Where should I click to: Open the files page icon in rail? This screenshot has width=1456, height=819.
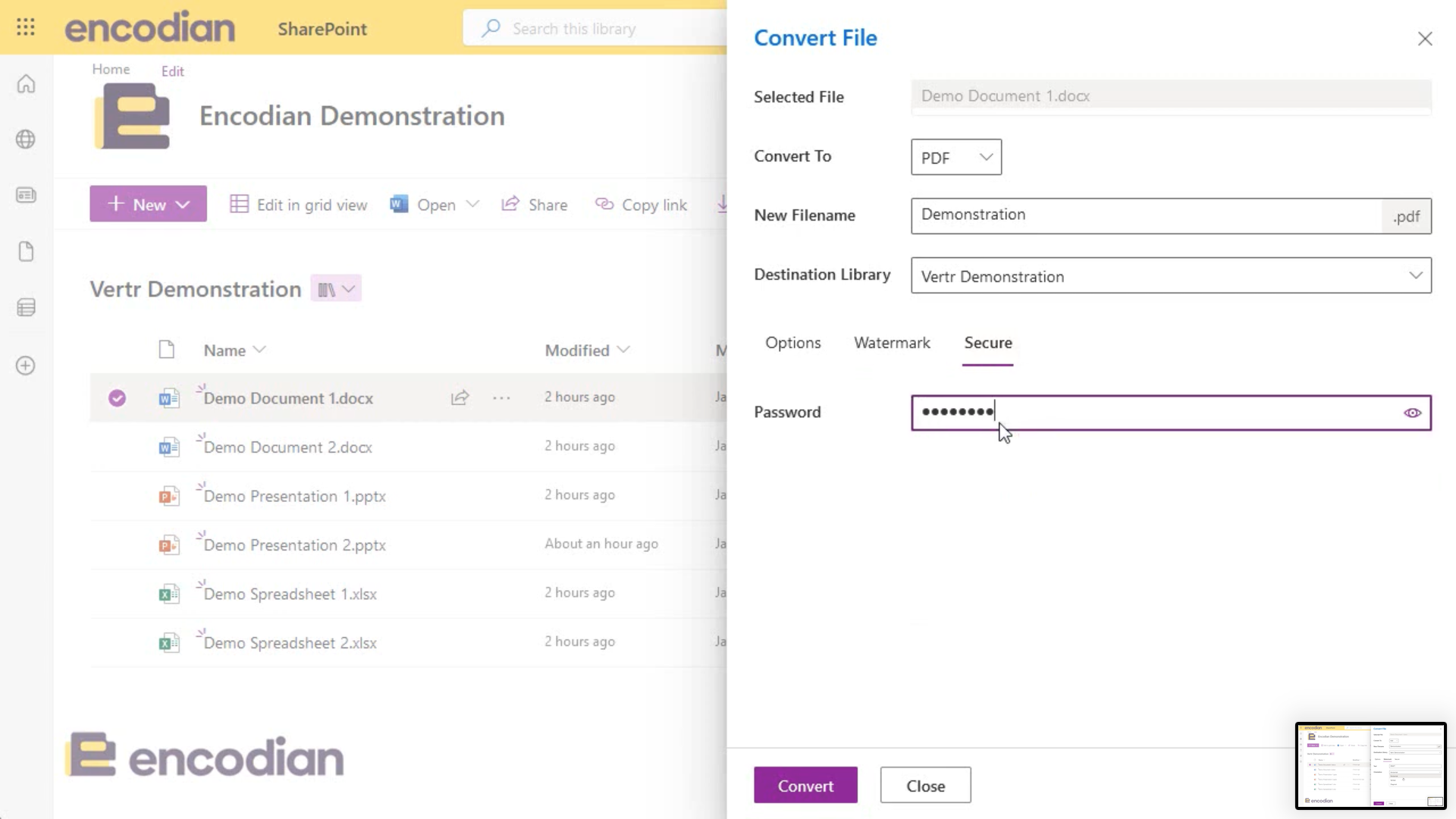pos(26,252)
